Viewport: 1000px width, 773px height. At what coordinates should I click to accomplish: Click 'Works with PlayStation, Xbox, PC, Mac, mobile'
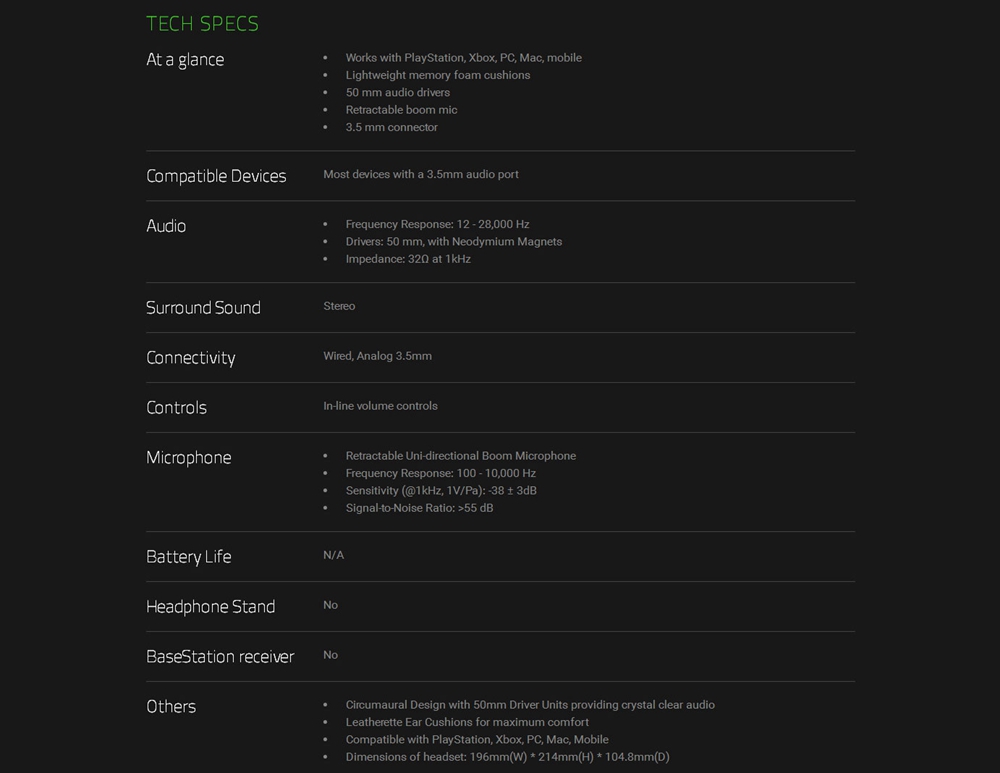(464, 57)
